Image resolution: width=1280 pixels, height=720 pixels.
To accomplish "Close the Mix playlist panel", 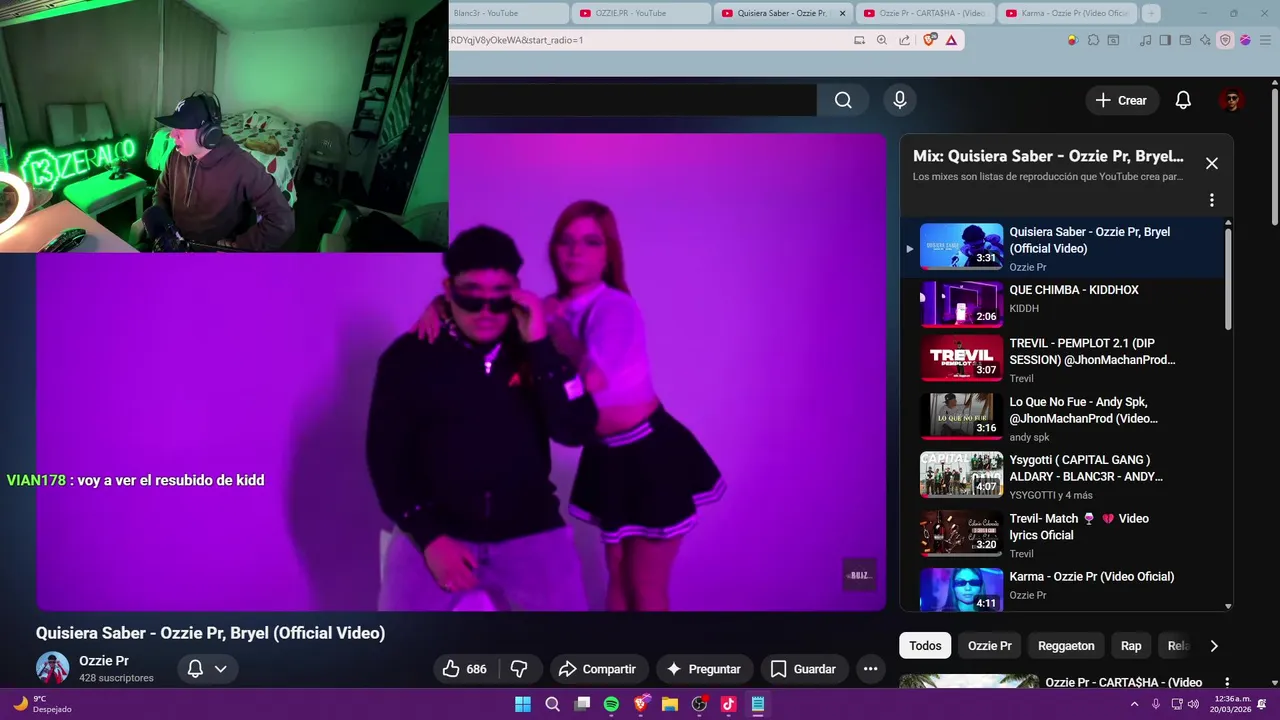I will click(x=1212, y=163).
